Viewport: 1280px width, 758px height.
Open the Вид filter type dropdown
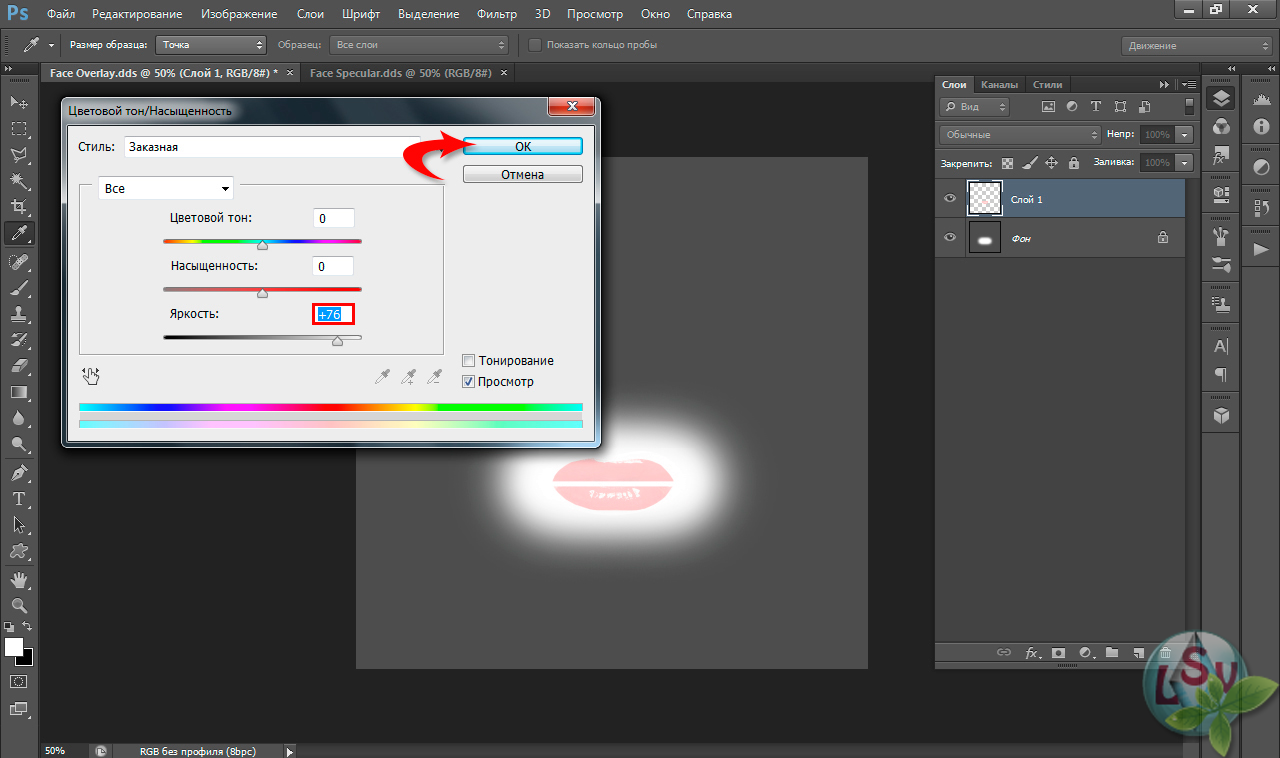coord(974,106)
